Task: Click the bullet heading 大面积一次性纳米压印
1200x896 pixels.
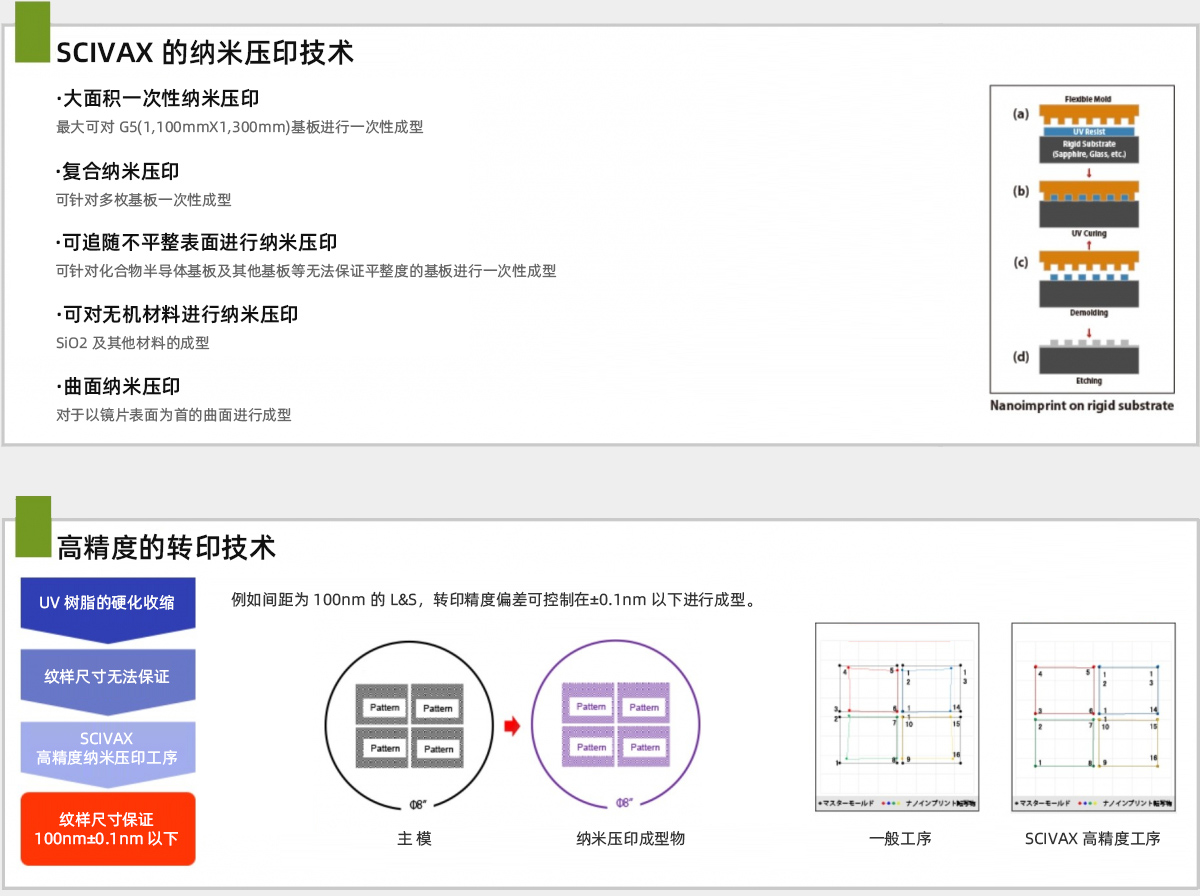Action: click(158, 99)
